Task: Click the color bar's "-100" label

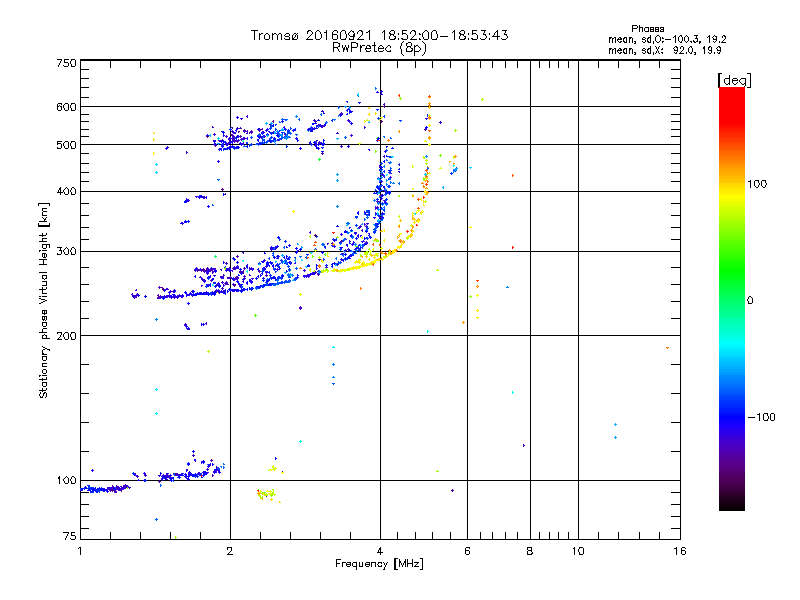Action: (761, 417)
